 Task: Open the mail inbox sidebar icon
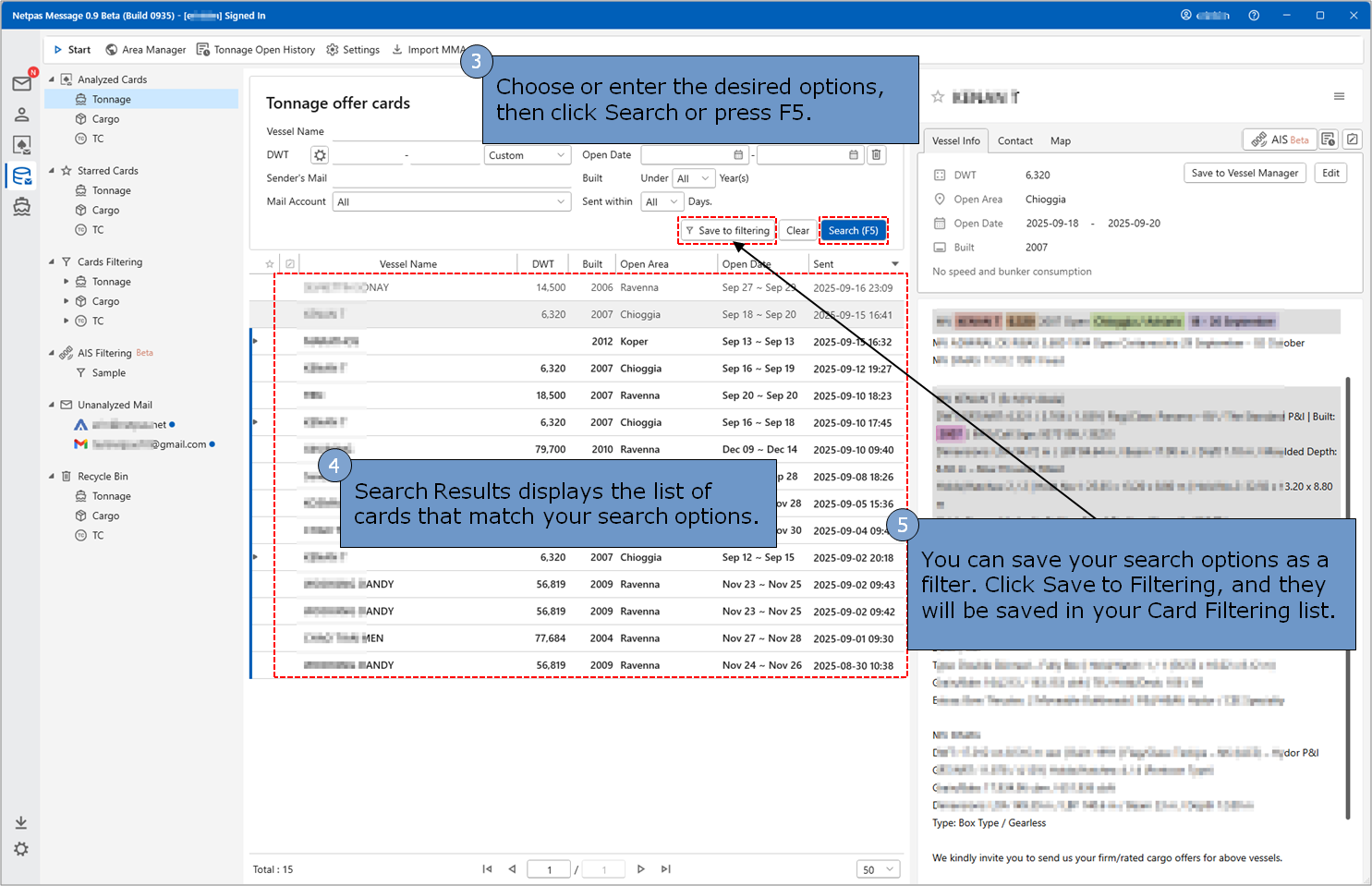(21, 84)
